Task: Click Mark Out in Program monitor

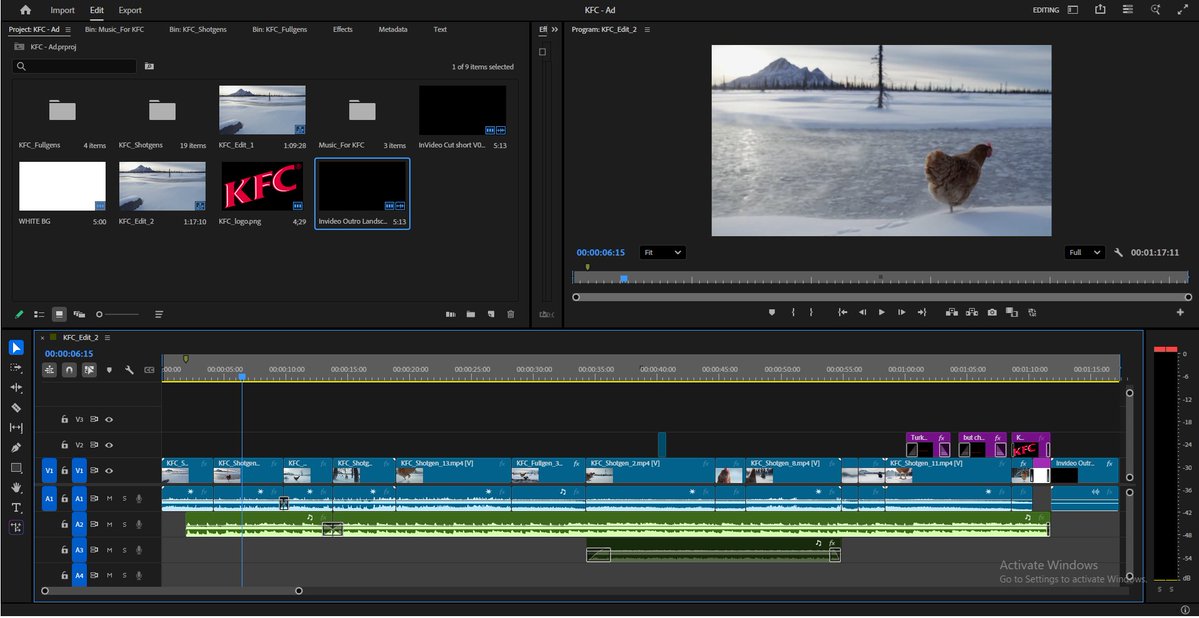Action: coord(811,312)
